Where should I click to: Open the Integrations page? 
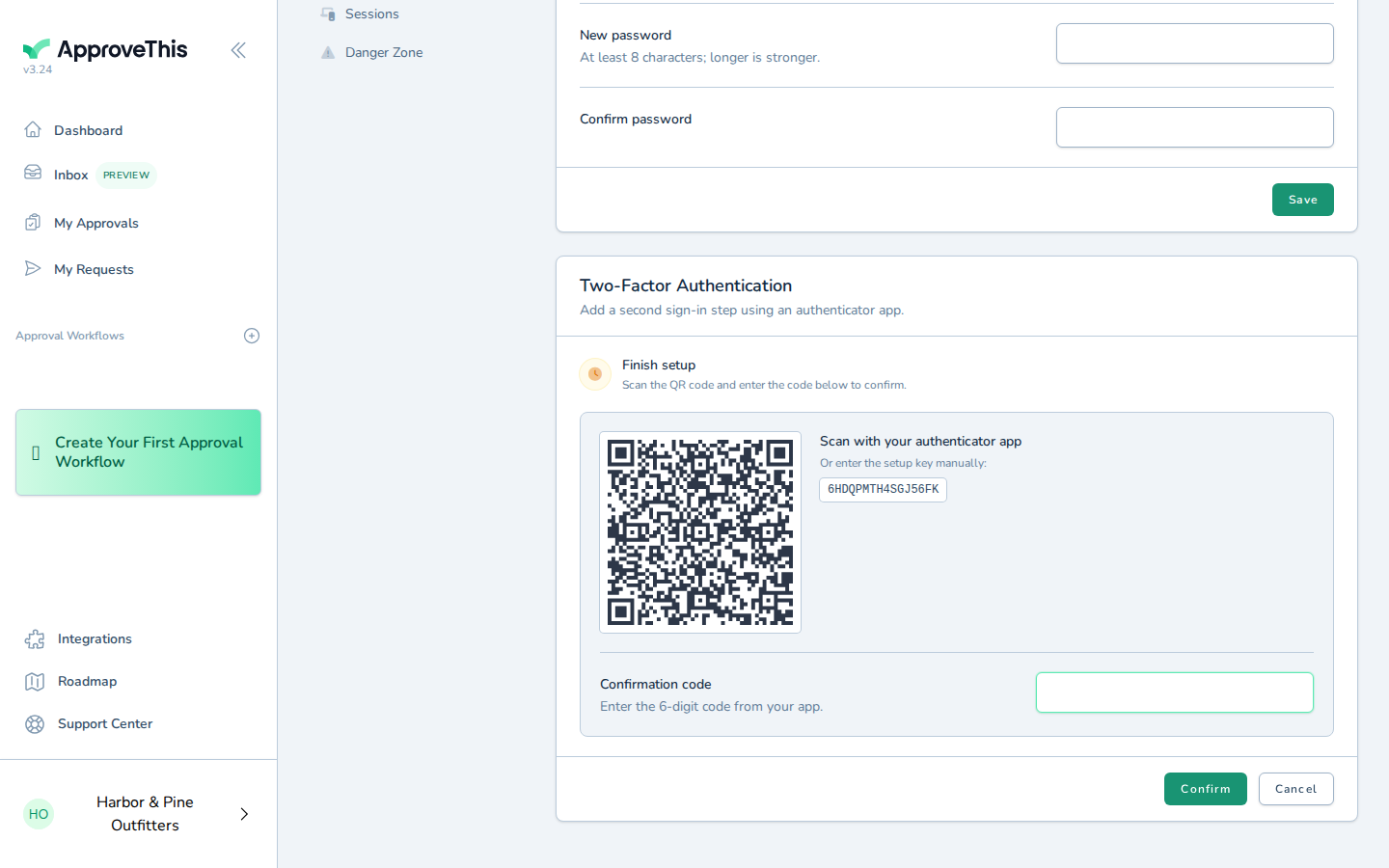click(x=95, y=638)
